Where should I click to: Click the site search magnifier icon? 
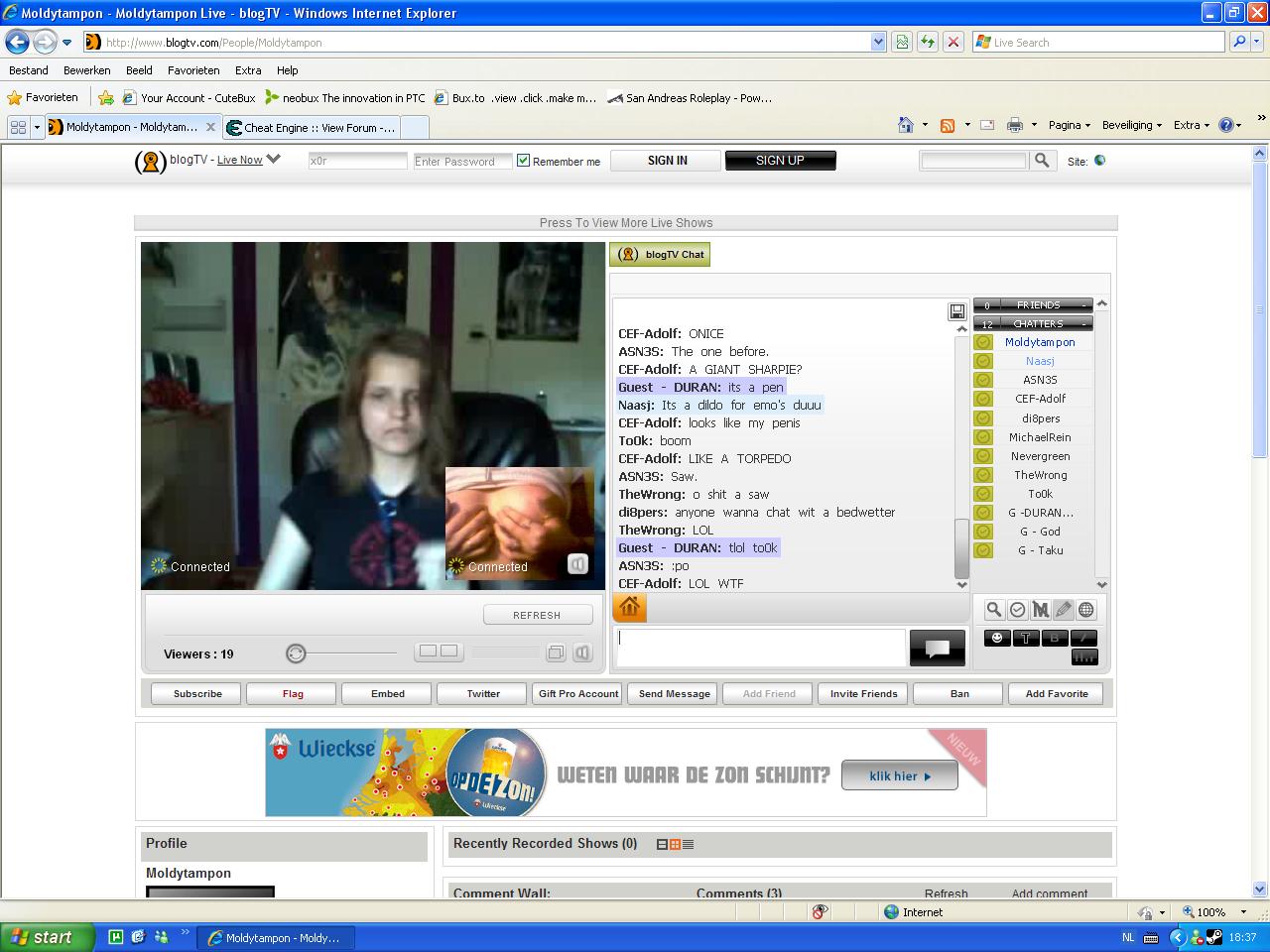pyautogui.click(x=1042, y=161)
